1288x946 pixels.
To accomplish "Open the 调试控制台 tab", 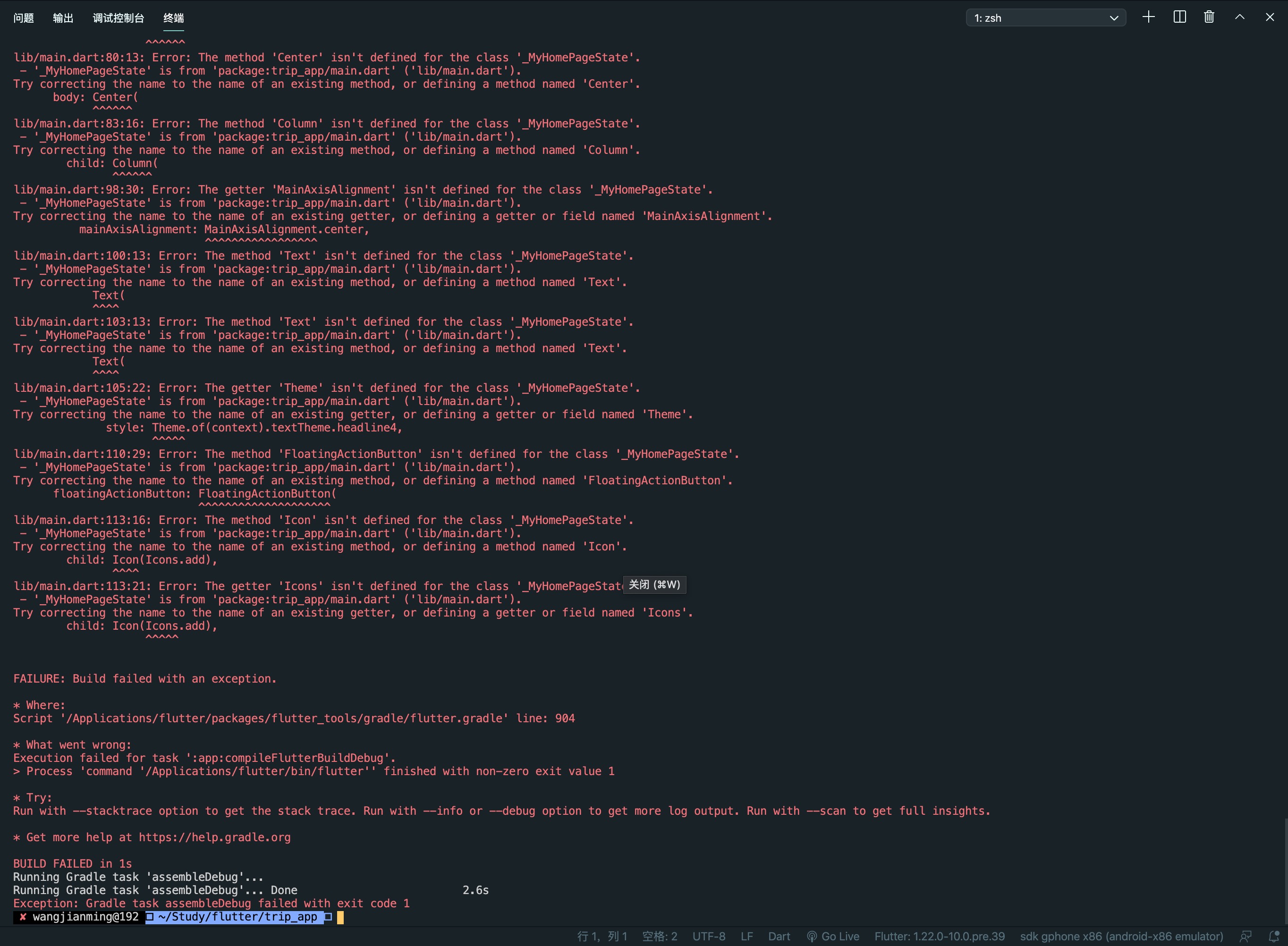I will click(118, 18).
